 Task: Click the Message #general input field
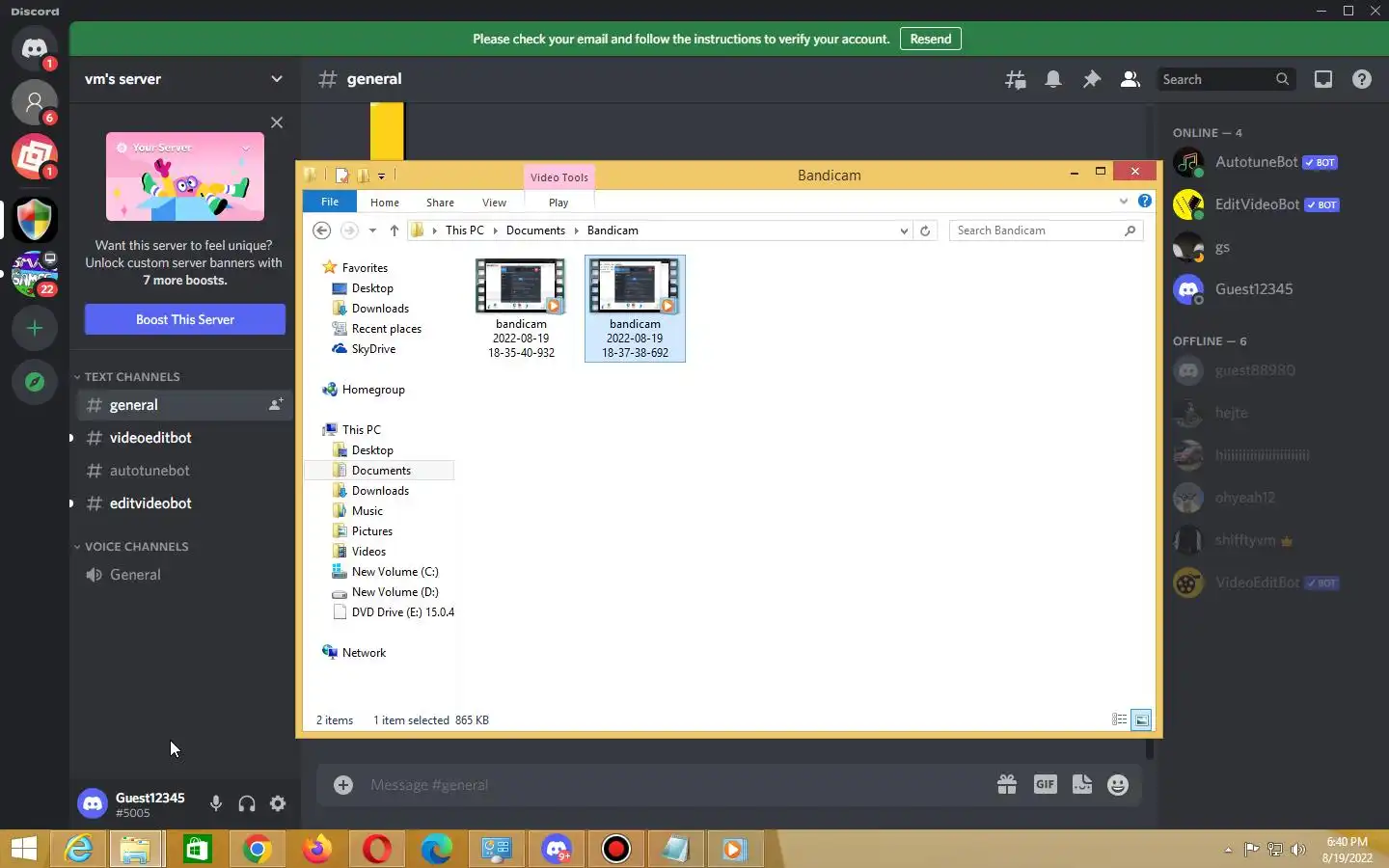[675, 785]
